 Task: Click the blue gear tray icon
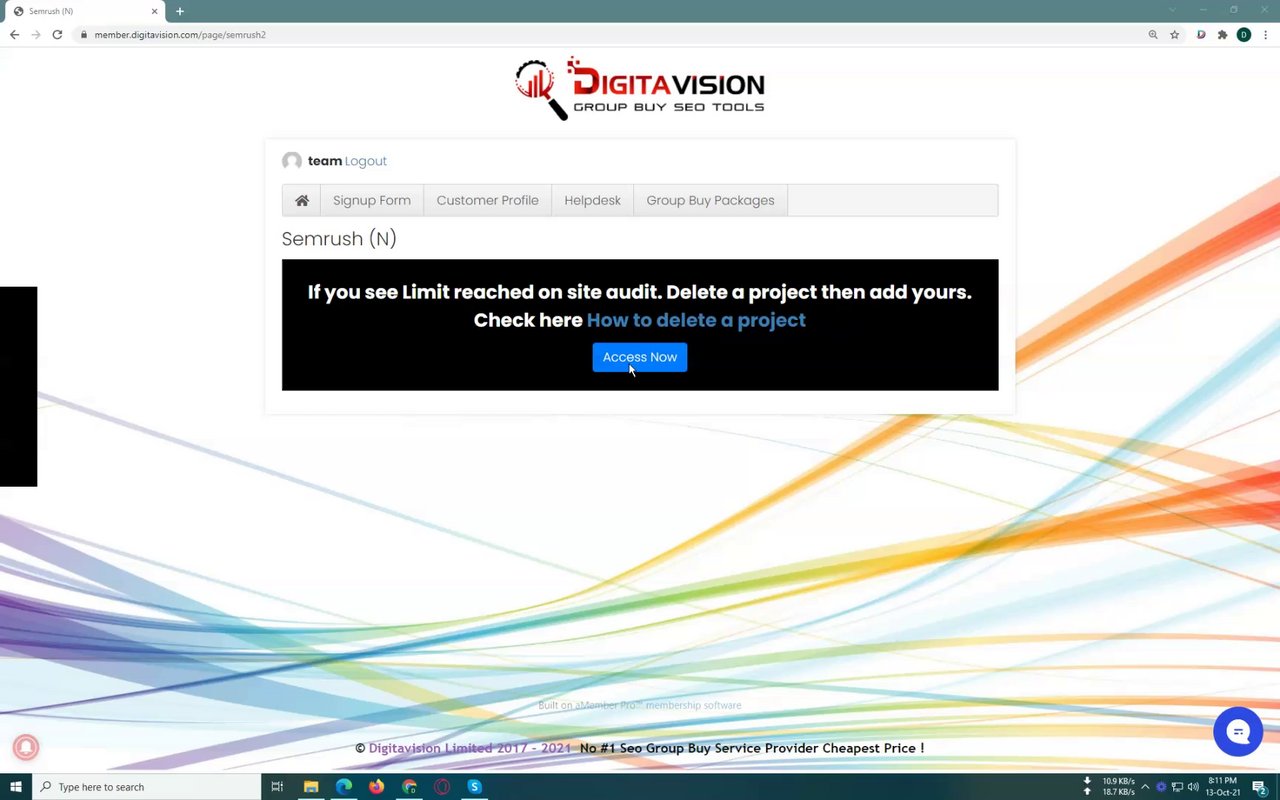point(1161,787)
